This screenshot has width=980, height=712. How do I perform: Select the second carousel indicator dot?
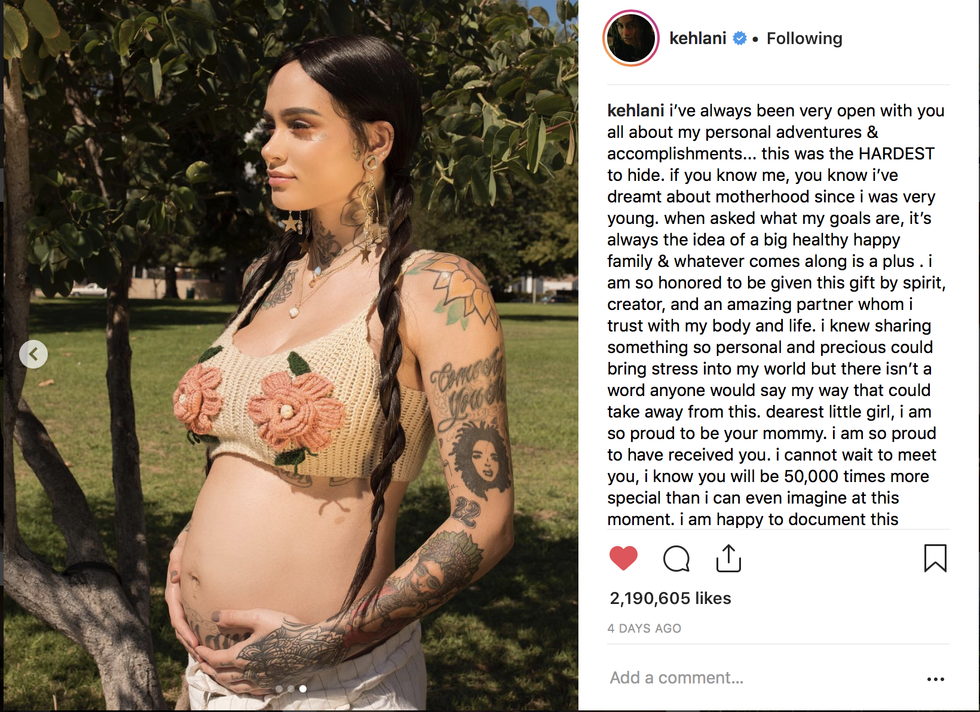click(291, 689)
